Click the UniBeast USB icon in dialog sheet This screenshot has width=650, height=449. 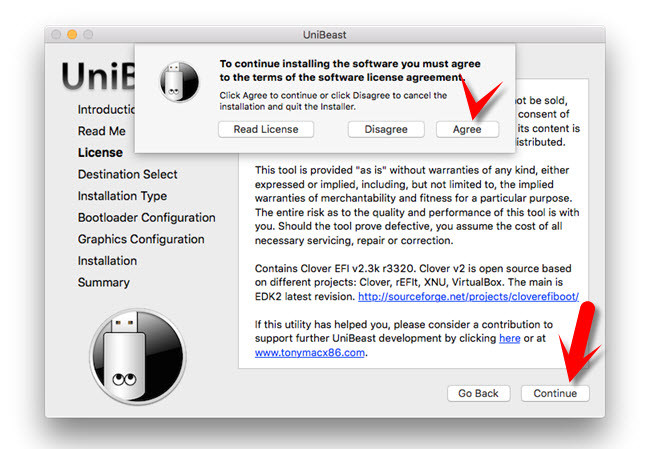[179, 82]
